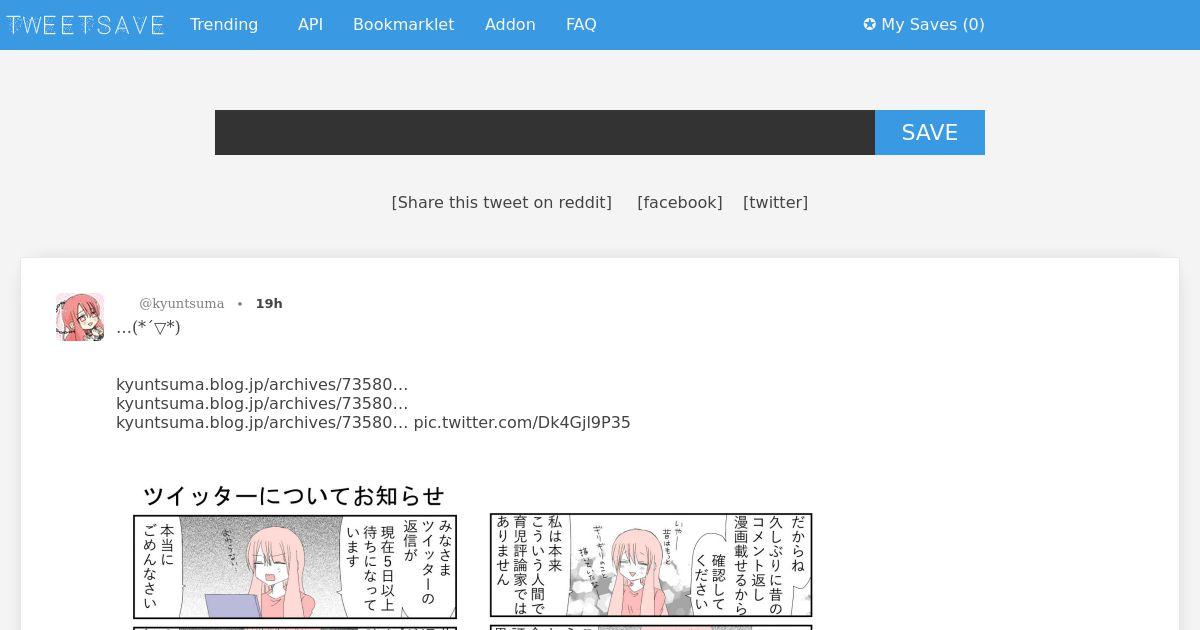Click the tweet text …(*´▽*)
This screenshot has width=1200, height=630.
tap(148, 327)
